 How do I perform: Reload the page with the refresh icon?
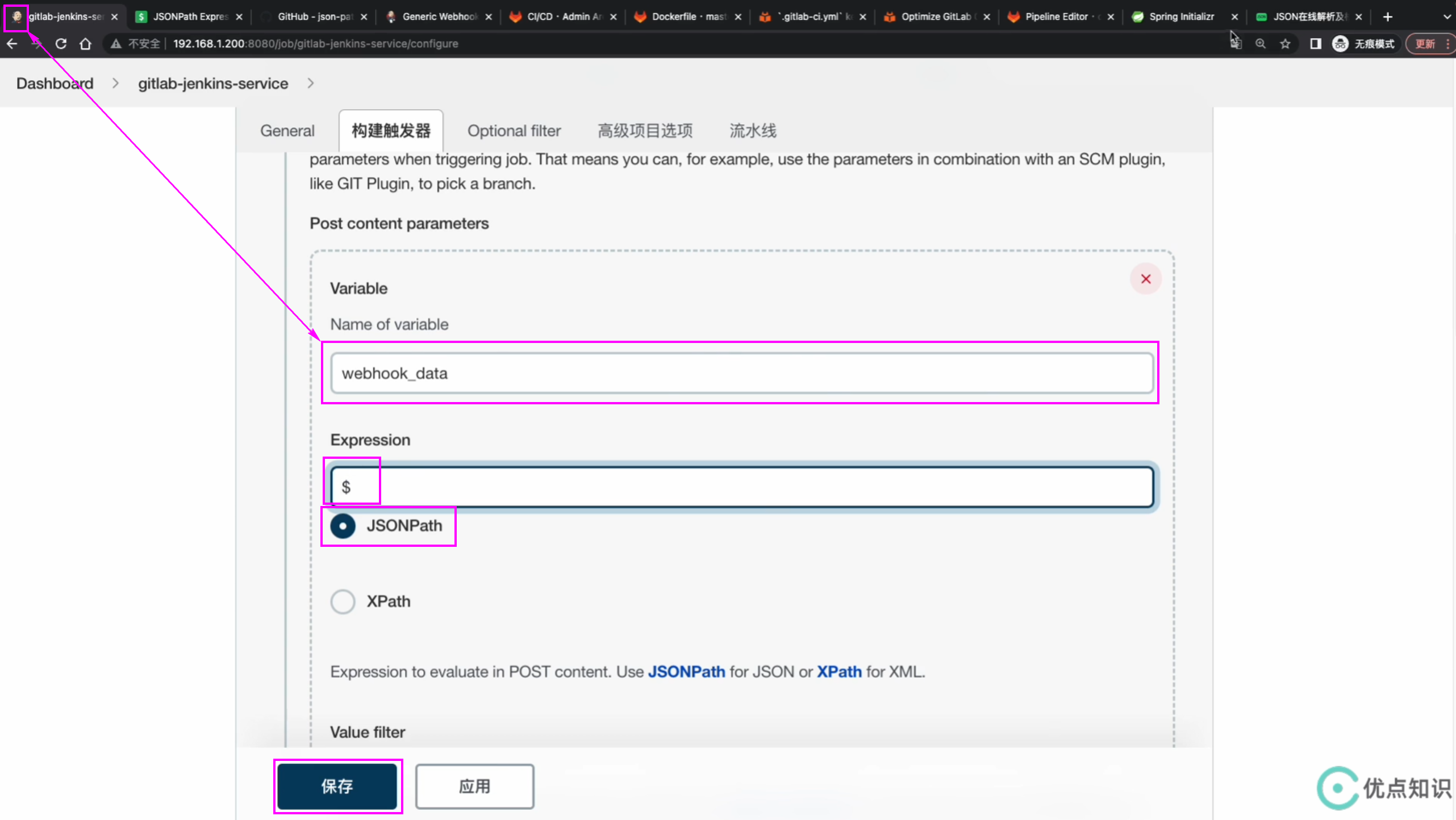[x=61, y=44]
